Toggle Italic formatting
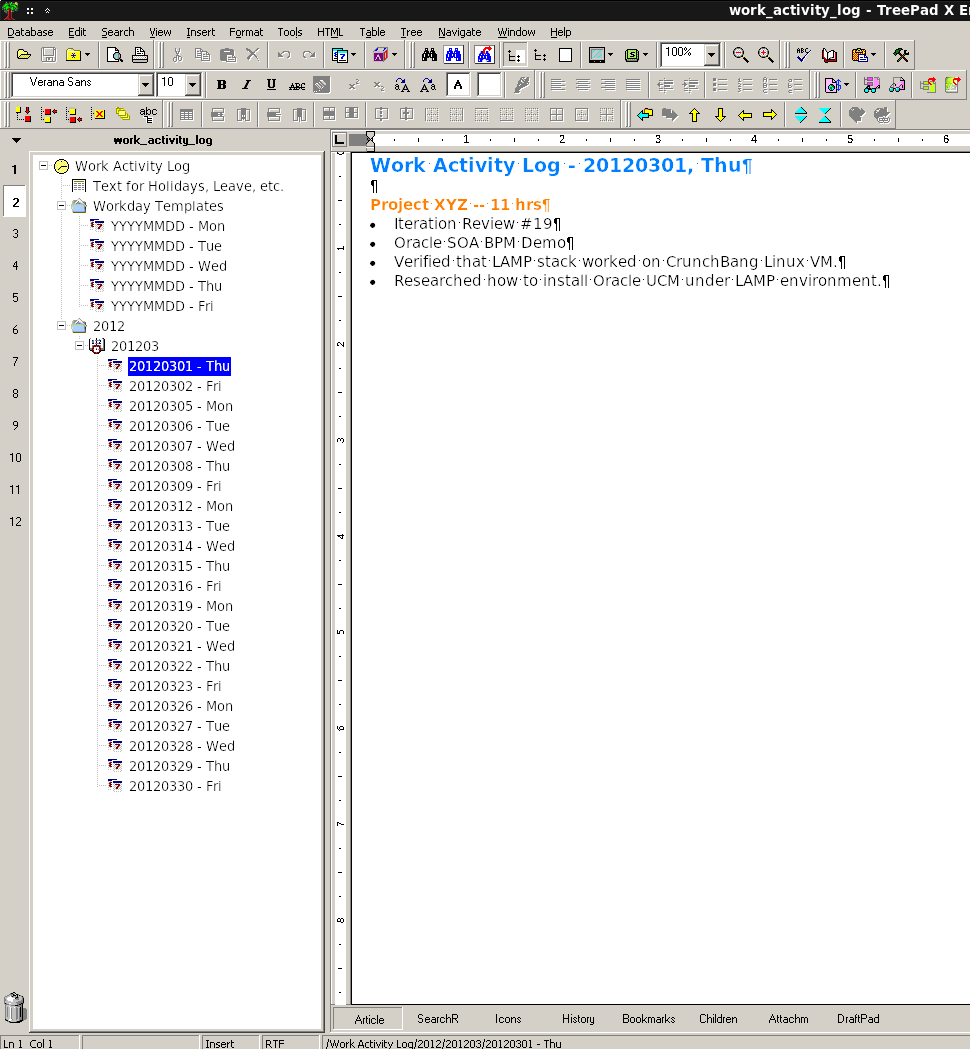 tap(246, 85)
